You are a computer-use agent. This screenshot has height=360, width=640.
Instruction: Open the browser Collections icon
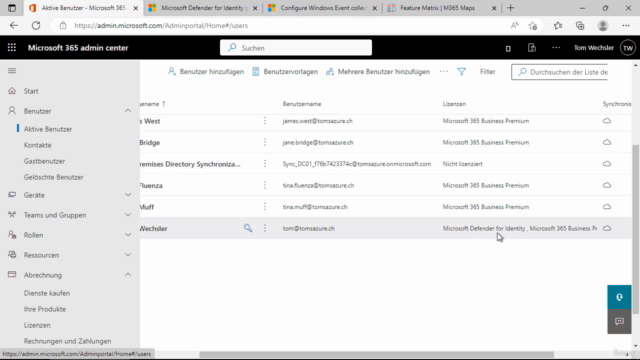pyautogui.click(x=580, y=26)
